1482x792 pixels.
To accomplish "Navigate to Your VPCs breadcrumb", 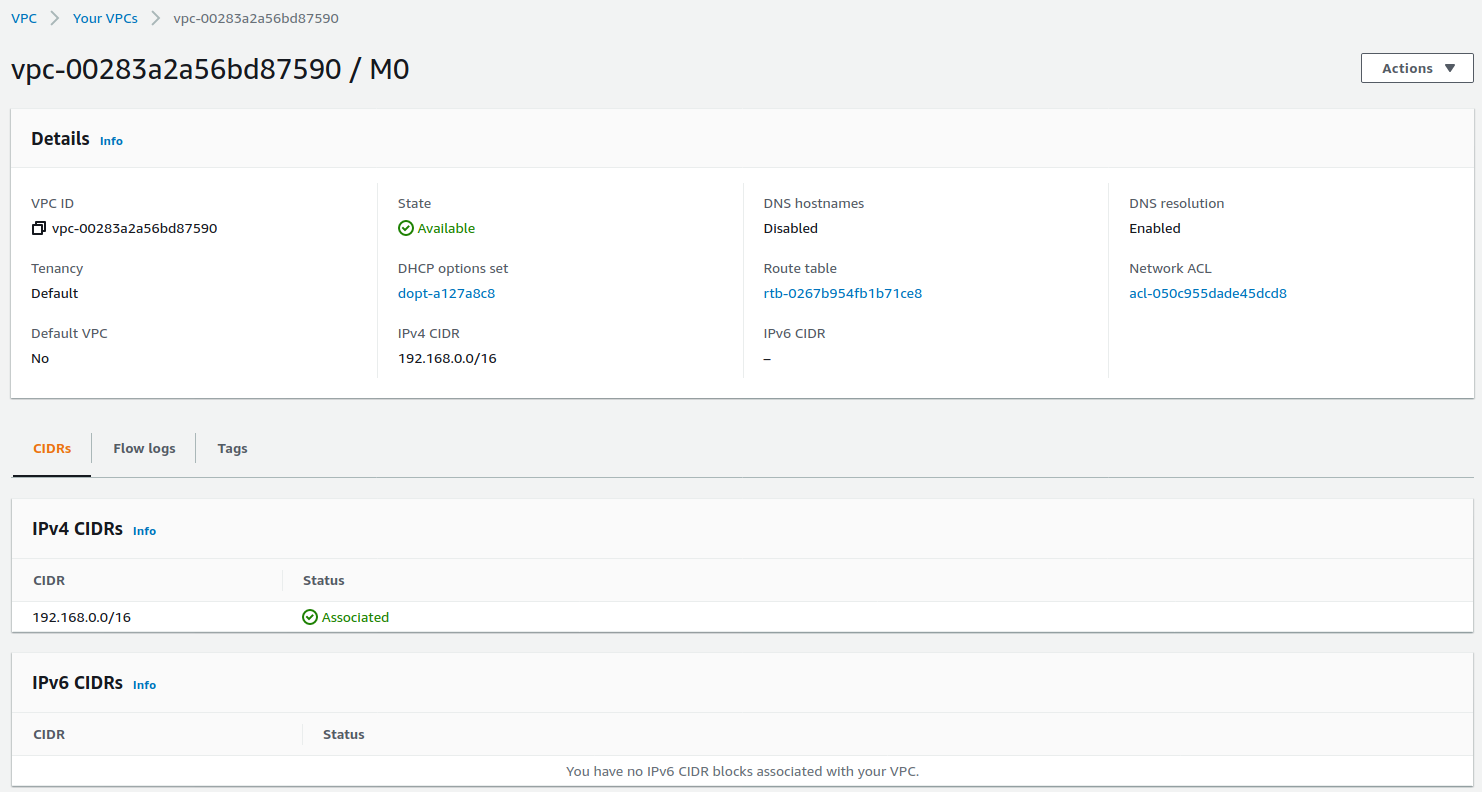I will pyautogui.click(x=105, y=18).
